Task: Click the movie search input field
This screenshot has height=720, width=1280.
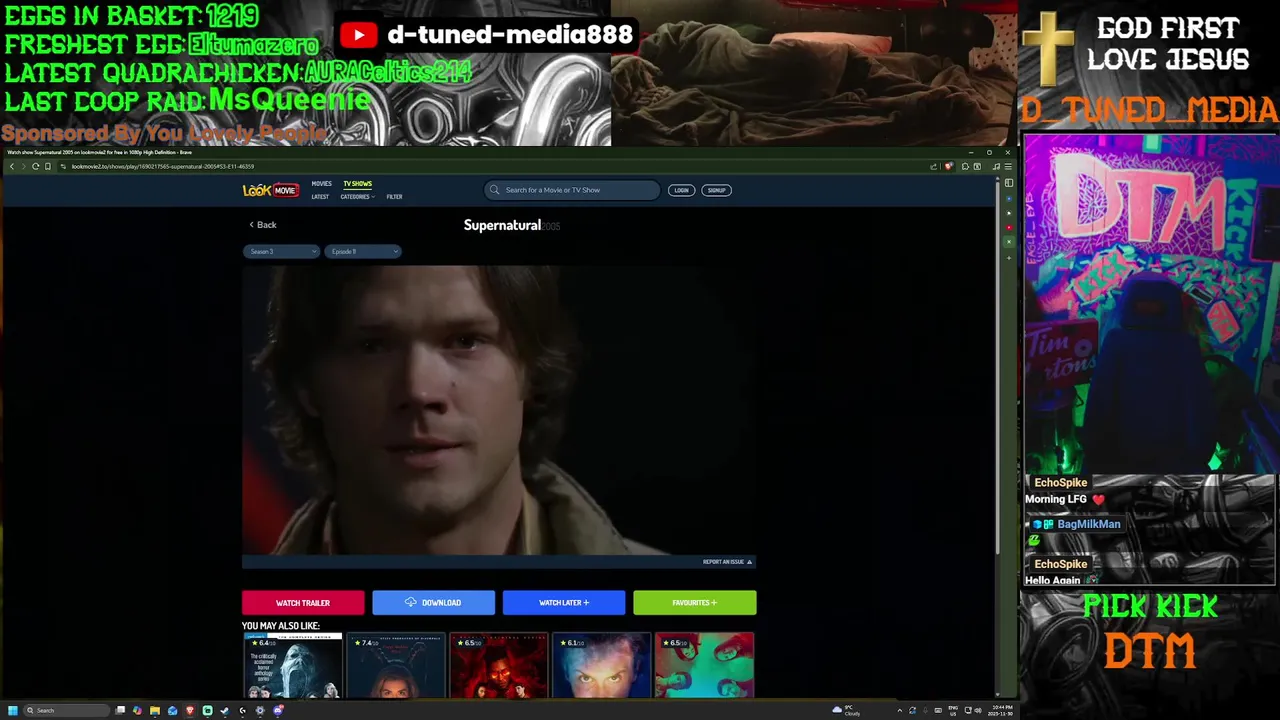Action: [572, 190]
